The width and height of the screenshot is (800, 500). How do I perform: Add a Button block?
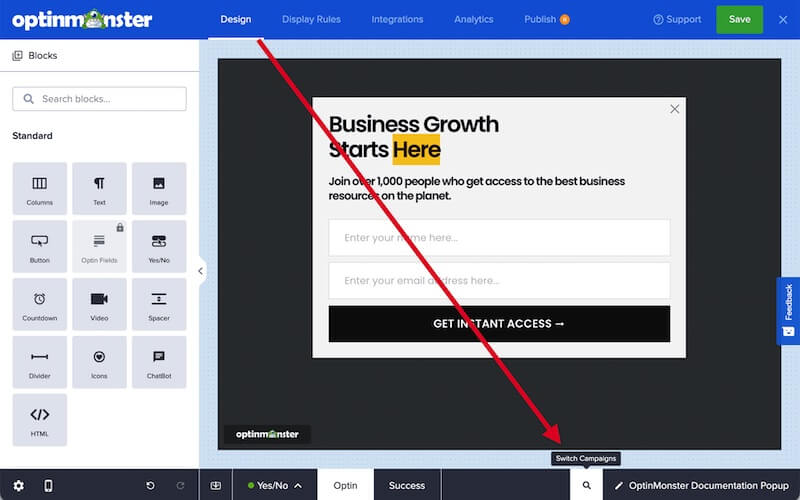click(x=40, y=246)
